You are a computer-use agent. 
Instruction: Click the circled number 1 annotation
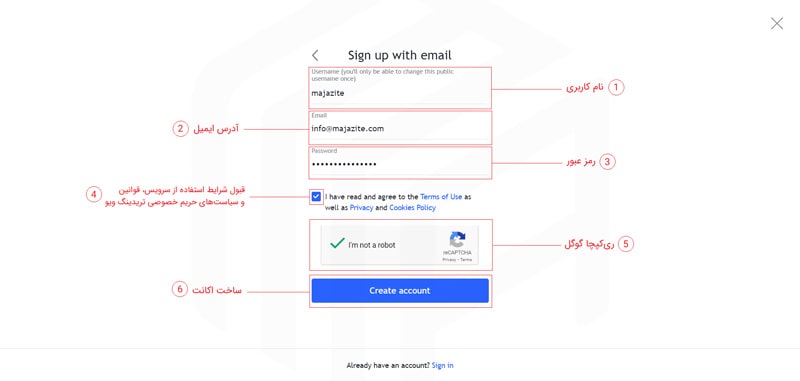(616, 87)
